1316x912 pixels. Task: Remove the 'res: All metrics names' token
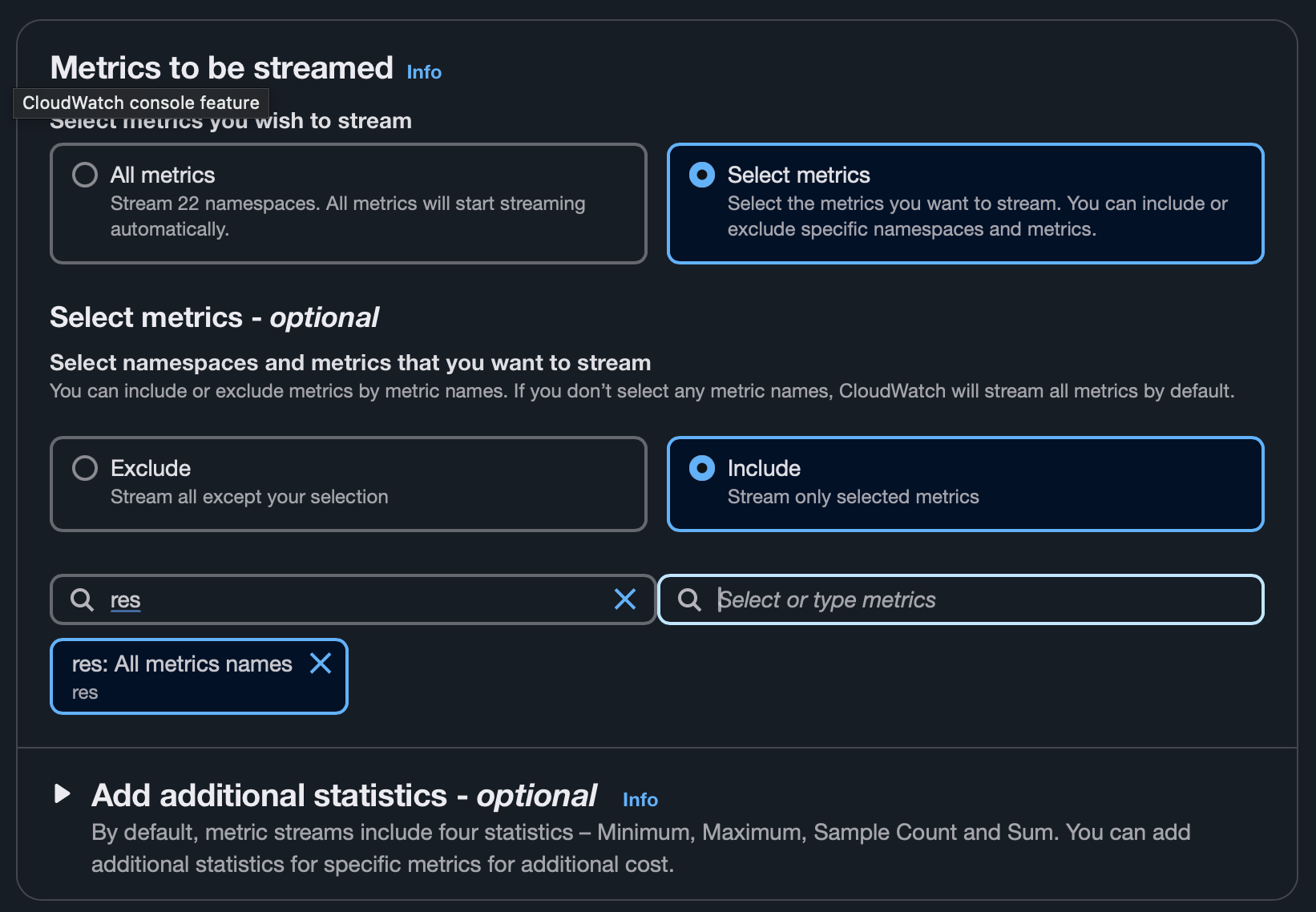tap(321, 664)
